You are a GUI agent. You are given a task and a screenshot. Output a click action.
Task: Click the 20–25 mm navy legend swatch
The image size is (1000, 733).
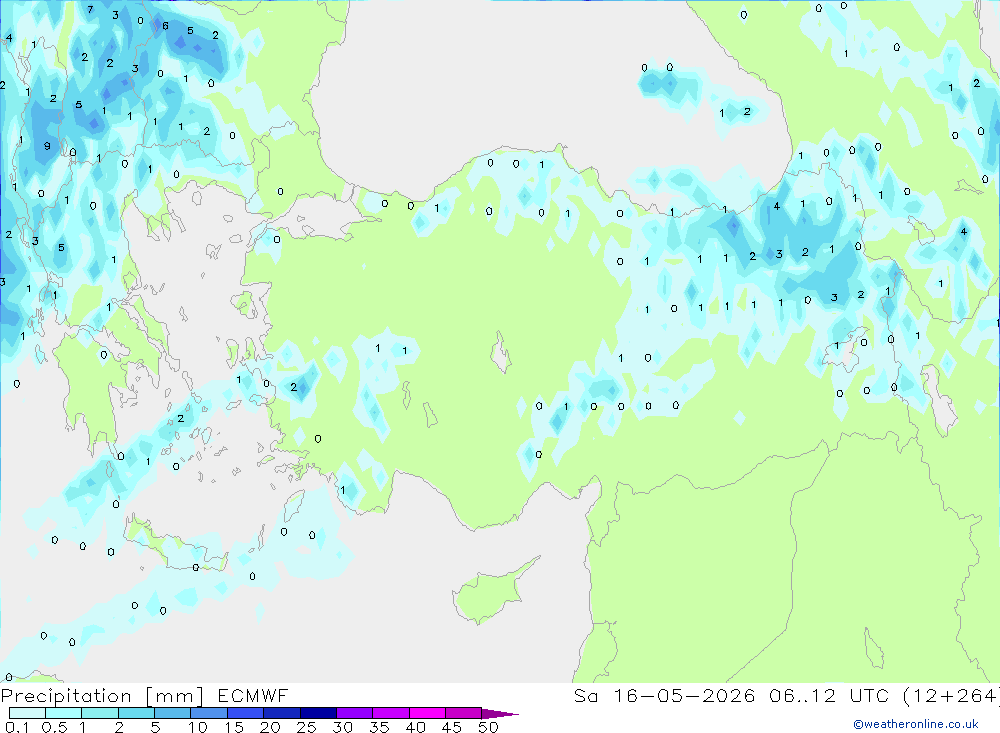tap(282, 713)
